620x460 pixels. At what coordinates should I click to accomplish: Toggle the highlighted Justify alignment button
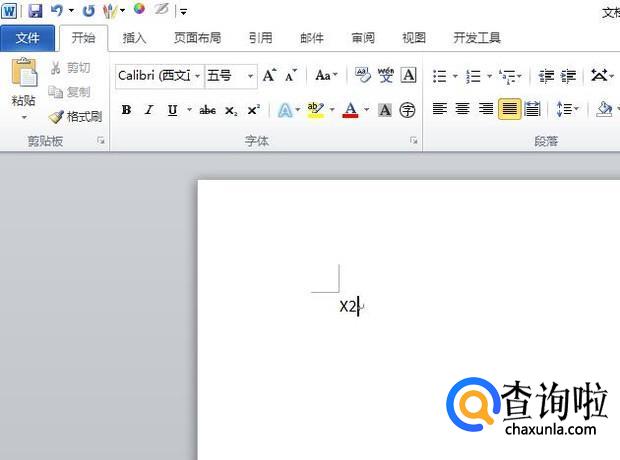pyautogui.click(x=509, y=109)
